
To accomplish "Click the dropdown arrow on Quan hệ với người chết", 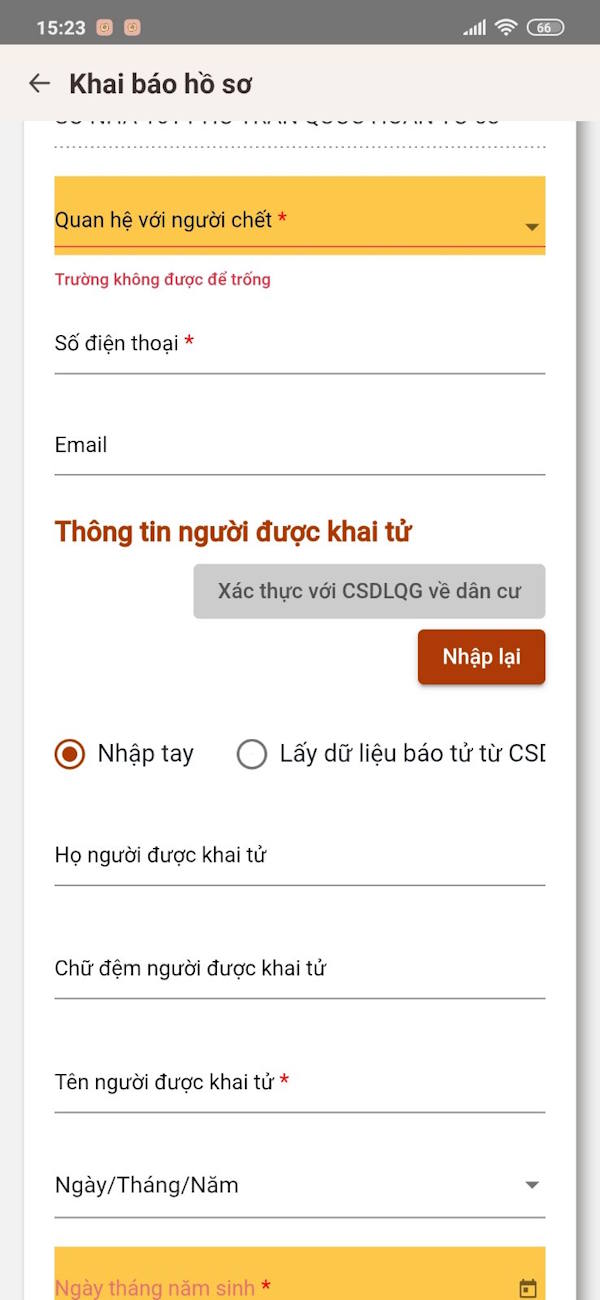I will 533,228.
